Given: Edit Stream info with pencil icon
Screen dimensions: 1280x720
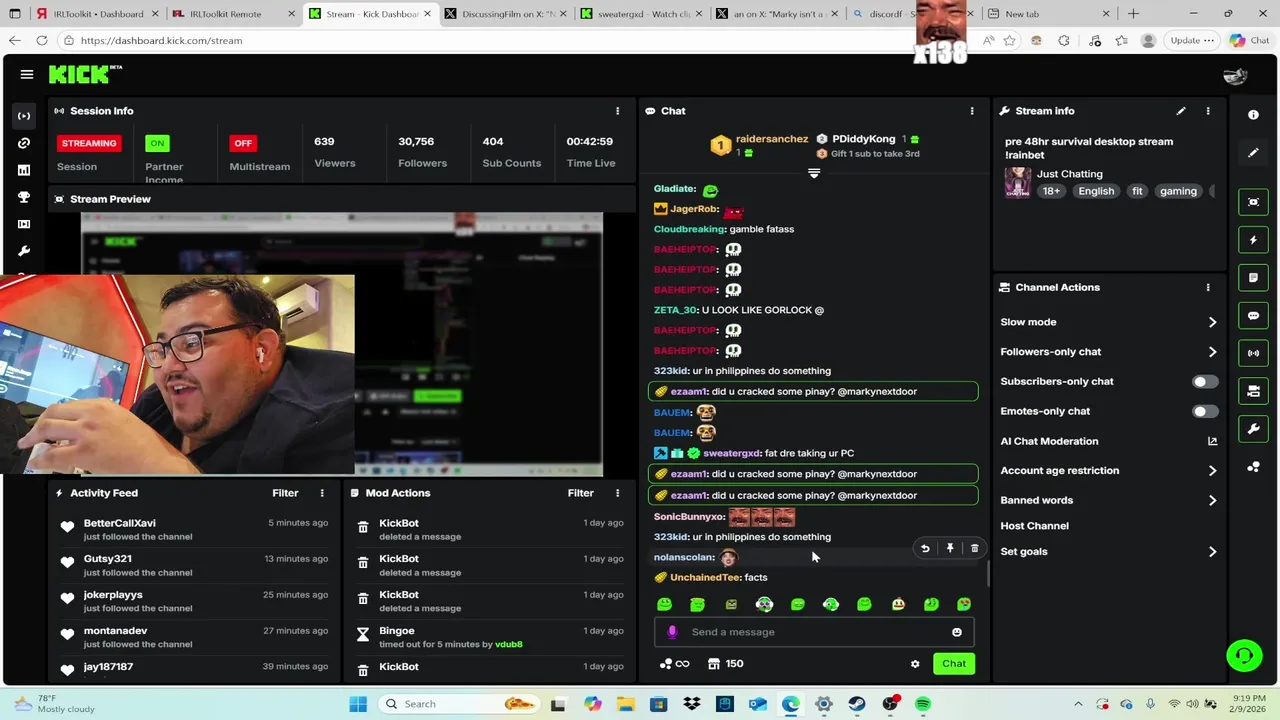Looking at the screenshot, I should [x=1181, y=111].
